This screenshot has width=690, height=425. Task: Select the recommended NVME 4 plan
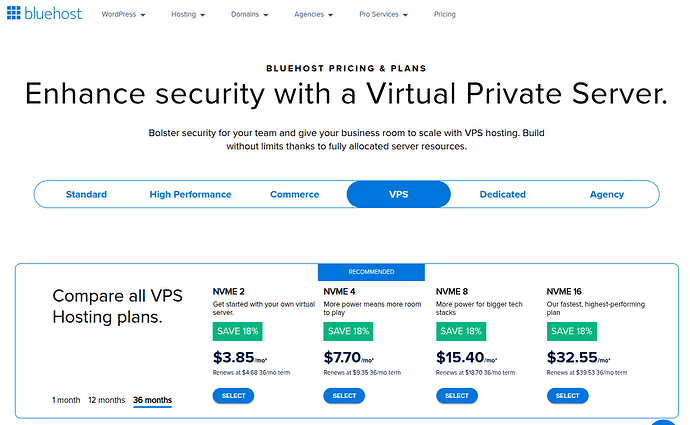[344, 396]
